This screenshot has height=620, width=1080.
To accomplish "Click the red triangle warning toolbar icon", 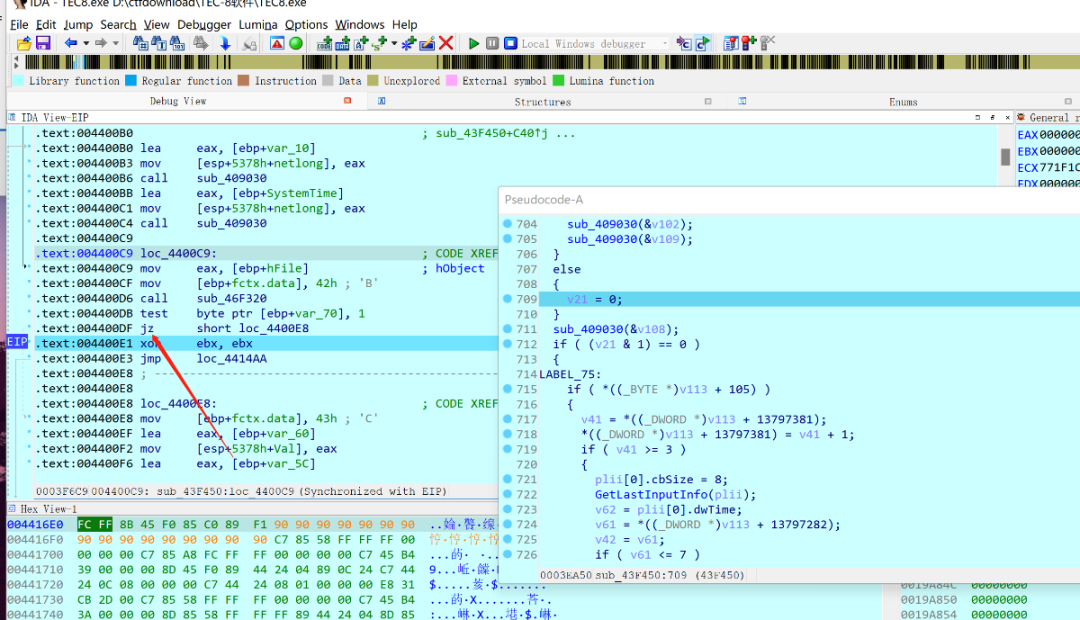I will point(277,43).
